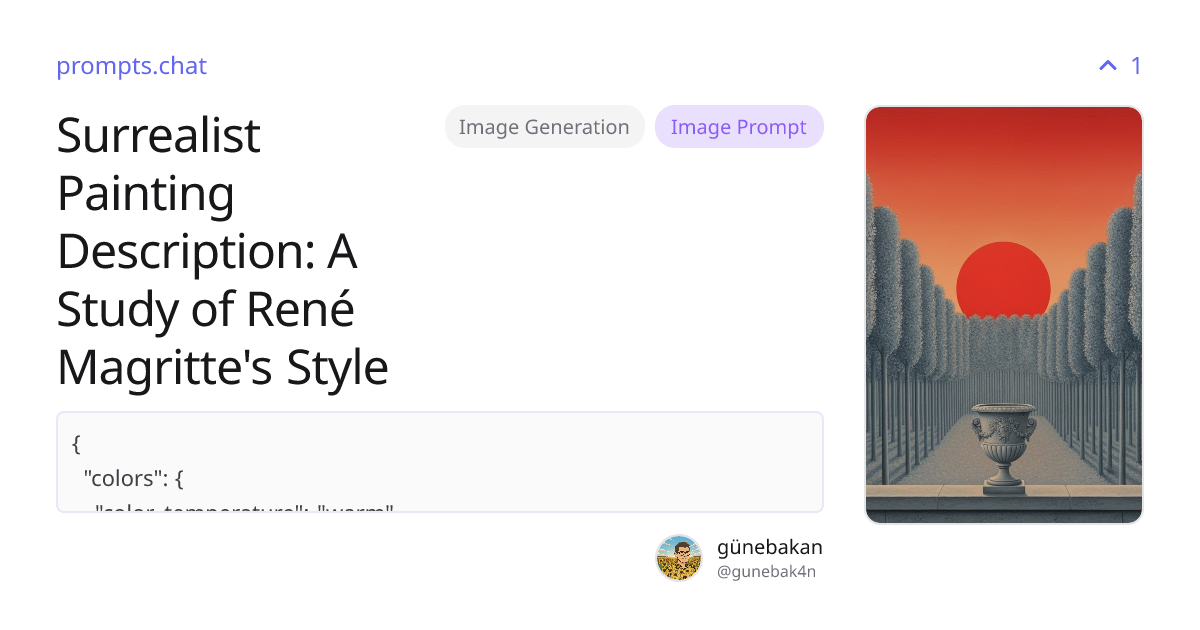Open the prompts.chat site link
This screenshot has width=1200, height=630.
tap(131, 66)
